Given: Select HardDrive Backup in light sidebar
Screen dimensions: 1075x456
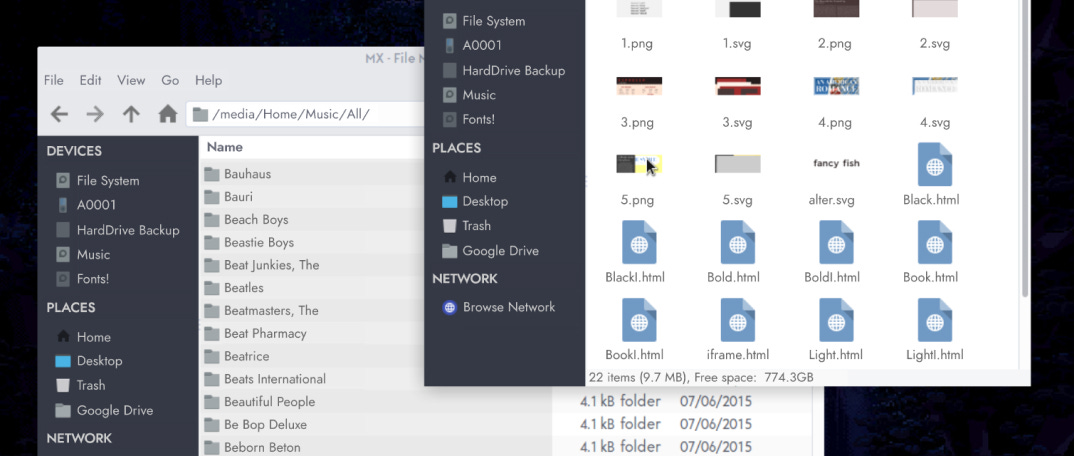Looking at the screenshot, I should (127, 230).
